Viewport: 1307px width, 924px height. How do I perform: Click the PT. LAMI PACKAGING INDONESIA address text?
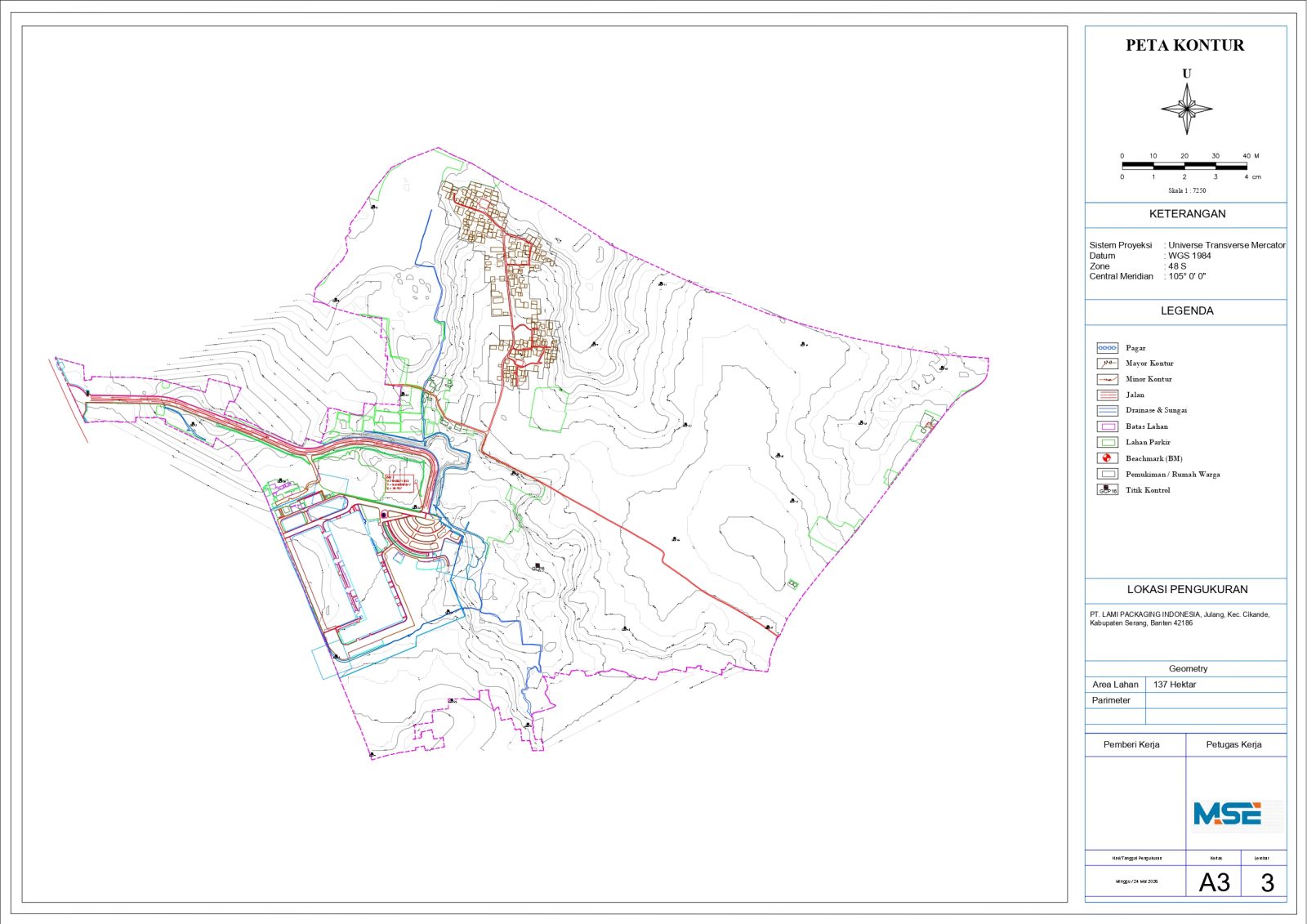coord(1180,618)
